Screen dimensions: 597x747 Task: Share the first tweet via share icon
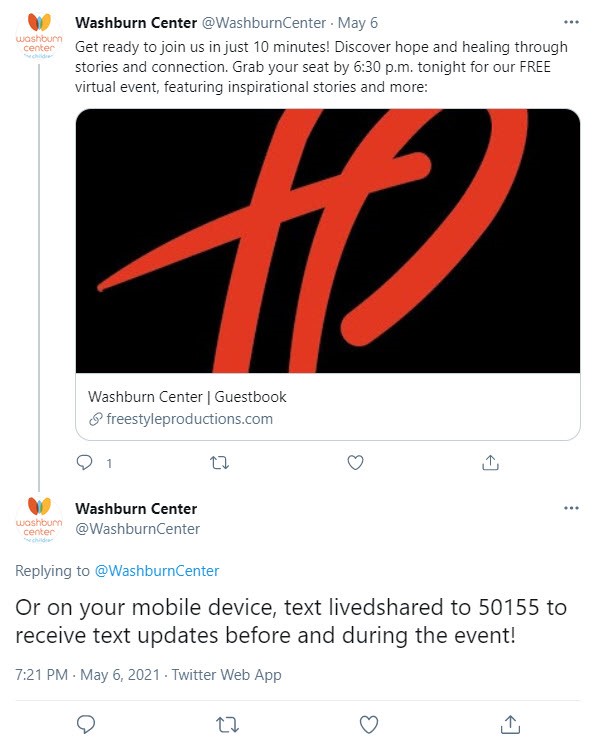tap(490, 462)
